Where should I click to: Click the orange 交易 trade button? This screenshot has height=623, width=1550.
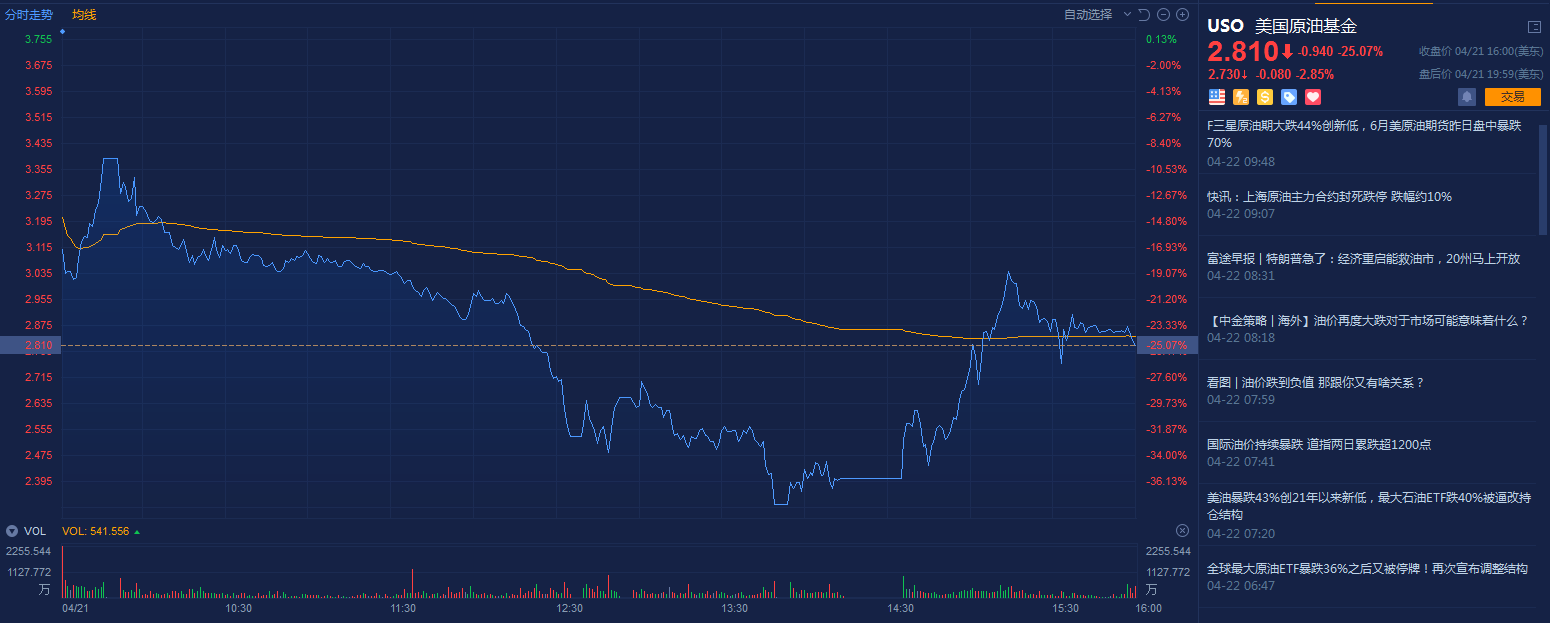coord(1512,97)
